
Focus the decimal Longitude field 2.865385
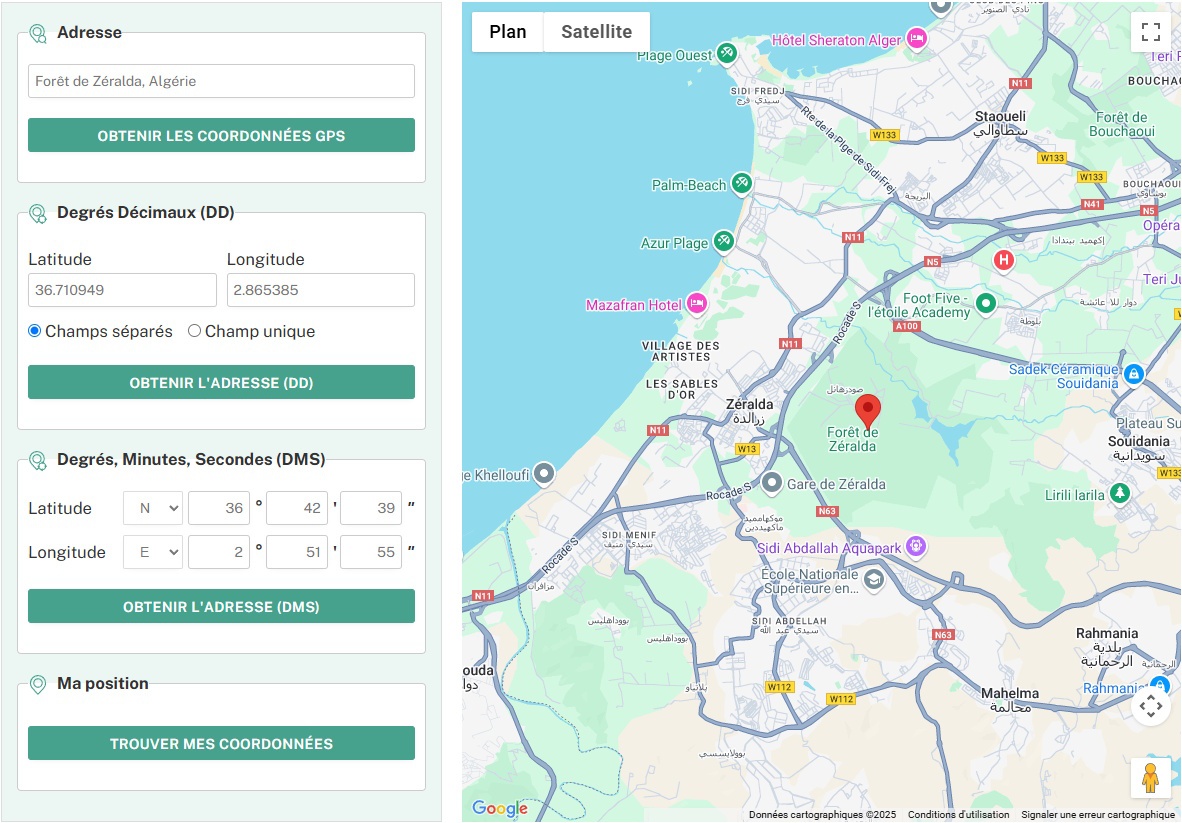tap(321, 289)
